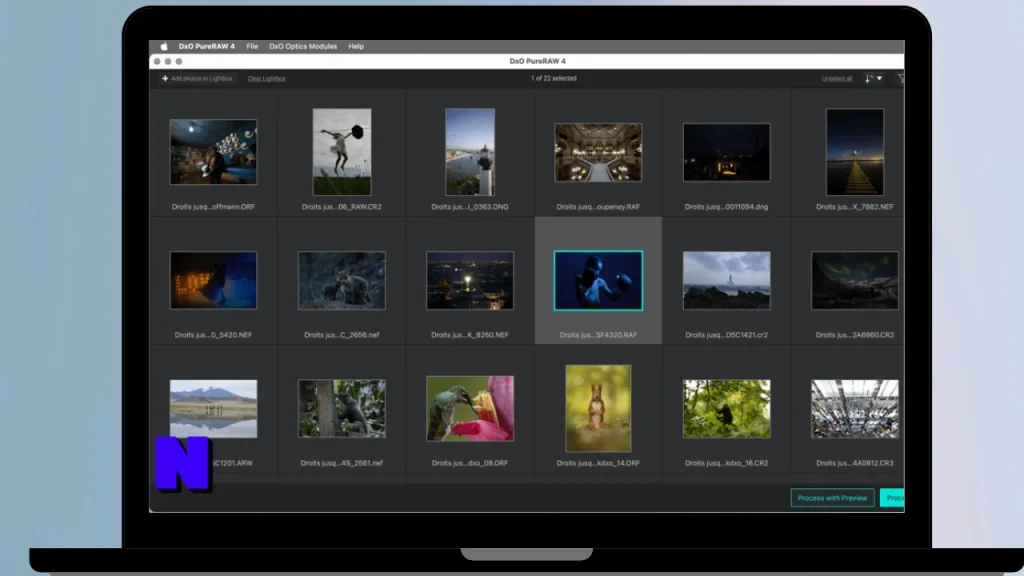Click file name Droits jus...C_2656.nef
1024x576 pixels.
click(x=342, y=334)
